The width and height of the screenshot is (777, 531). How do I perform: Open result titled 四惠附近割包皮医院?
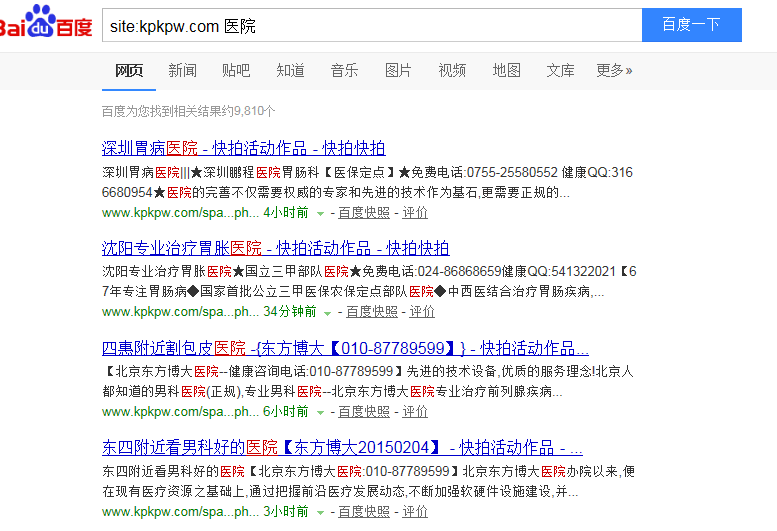click(345, 348)
